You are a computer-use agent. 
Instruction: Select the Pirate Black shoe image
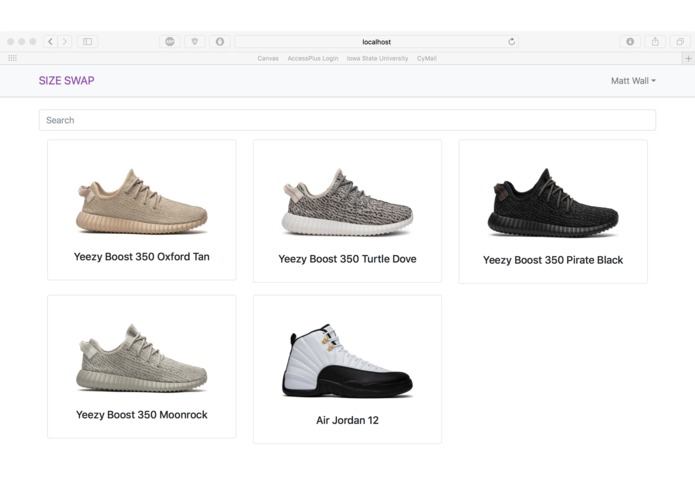point(553,202)
